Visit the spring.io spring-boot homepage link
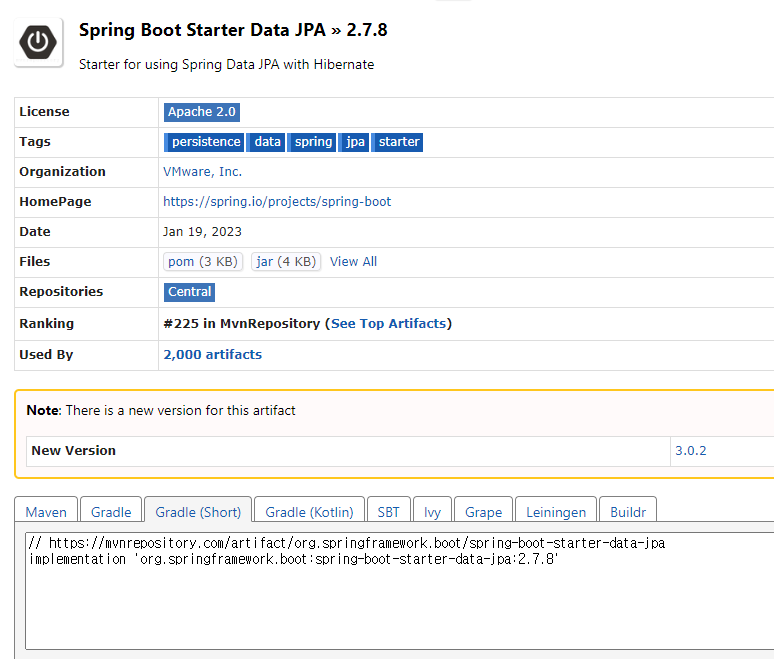Viewport: 774px width, 659px height. (277, 202)
